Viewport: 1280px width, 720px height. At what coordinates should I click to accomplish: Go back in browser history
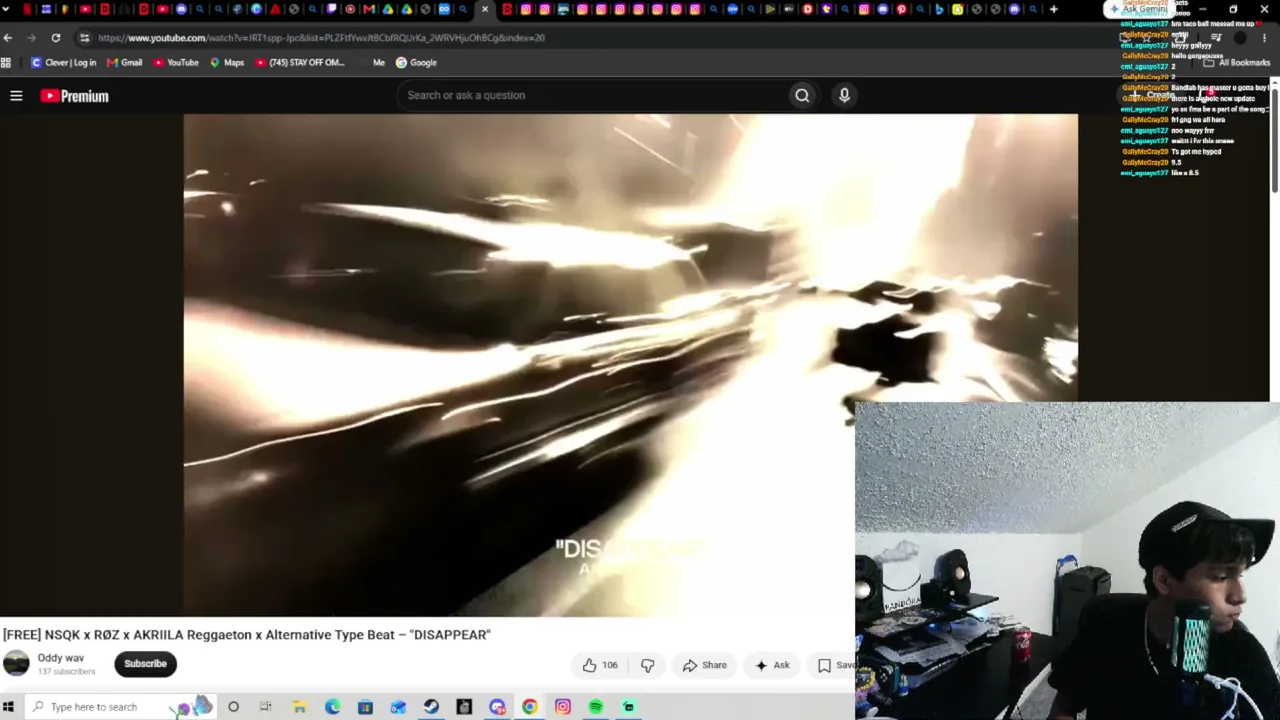pyautogui.click(x=8, y=38)
